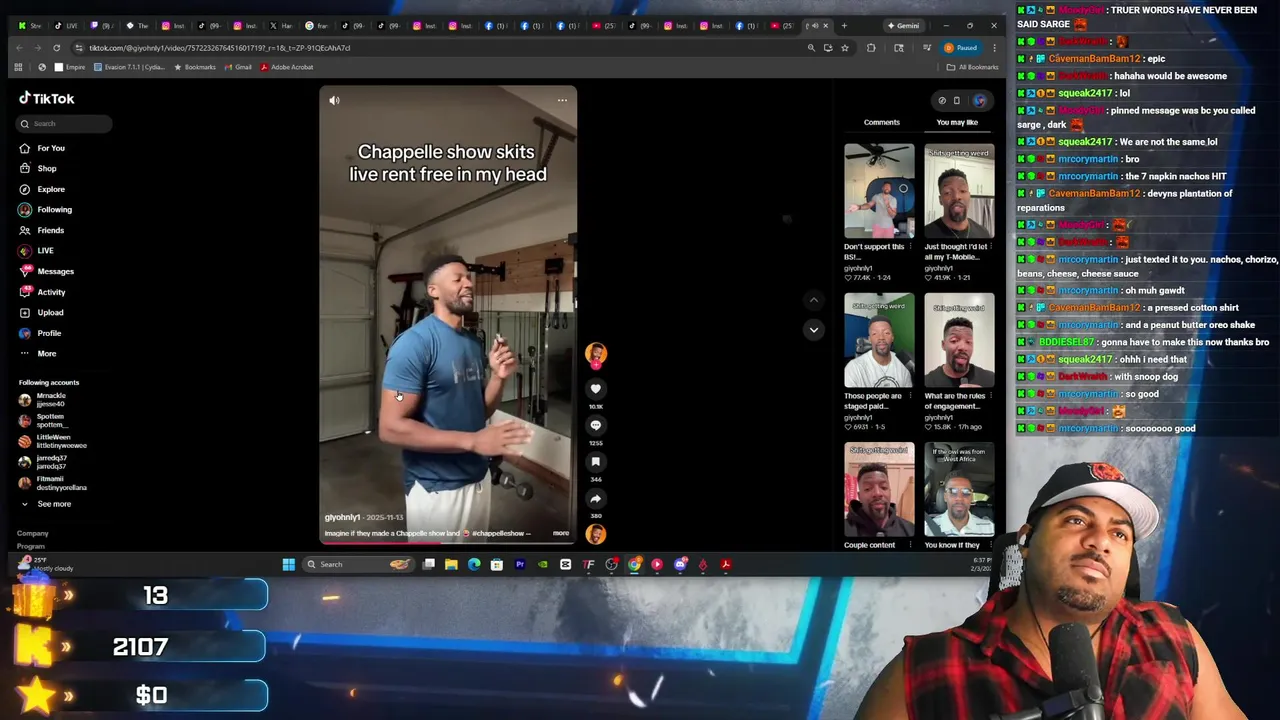Image resolution: width=1280 pixels, height=720 pixels.
Task: Open the video's three-dot options menu
Action: (x=562, y=100)
